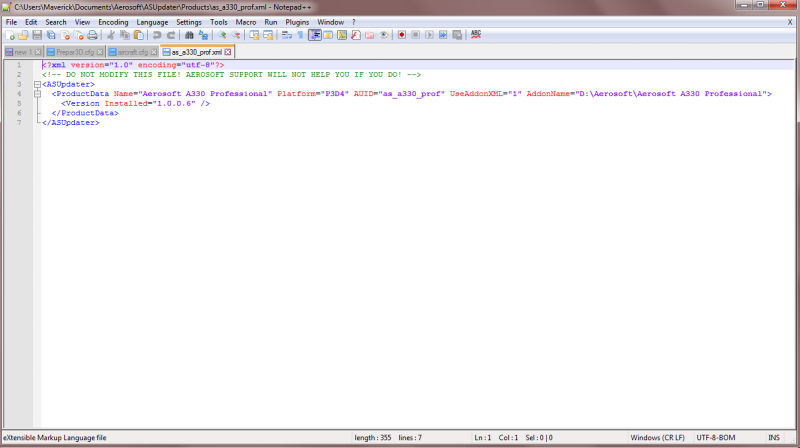Click the Zoom In toolbar icon

click(x=222, y=35)
